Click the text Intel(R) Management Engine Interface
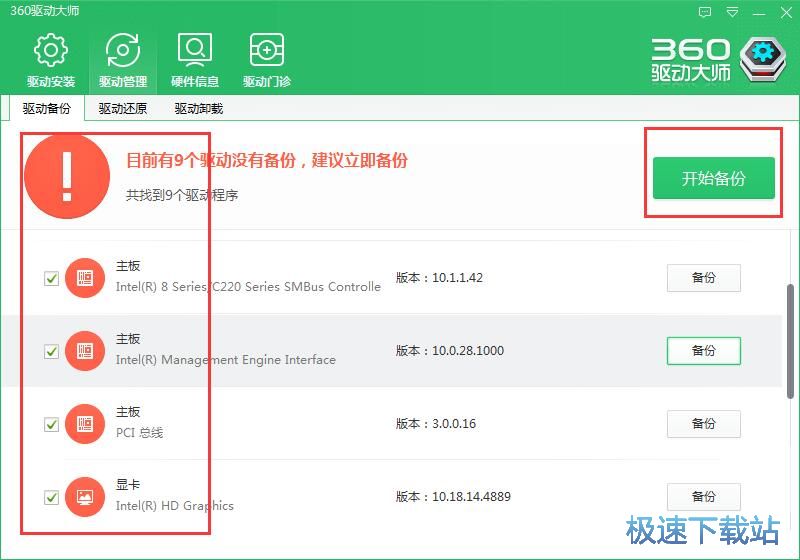Screen dimensions: 800x560 click(226, 360)
